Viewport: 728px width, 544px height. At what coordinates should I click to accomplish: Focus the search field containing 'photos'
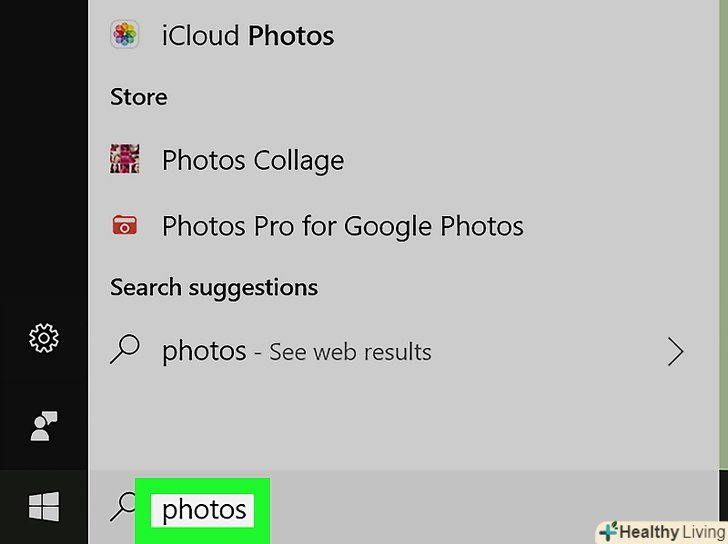point(204,510)
